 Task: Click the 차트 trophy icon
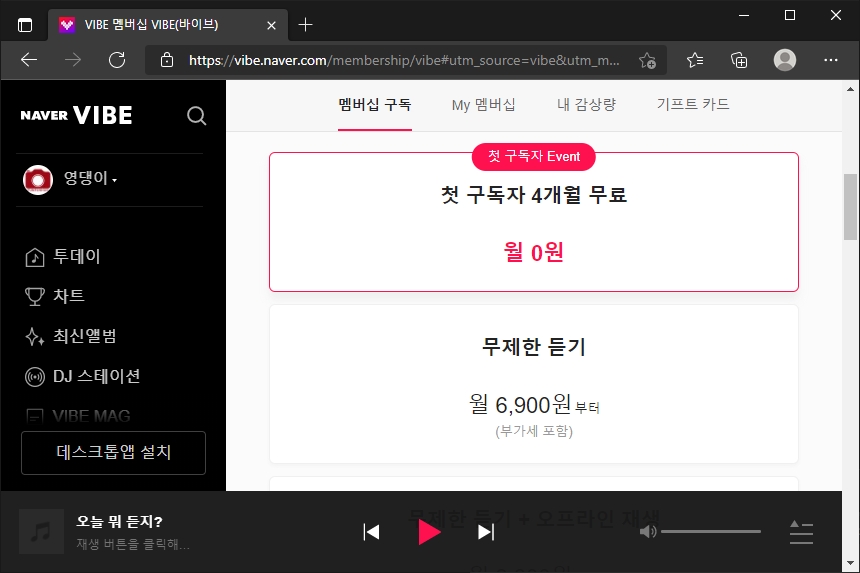[x=35, y=297]
